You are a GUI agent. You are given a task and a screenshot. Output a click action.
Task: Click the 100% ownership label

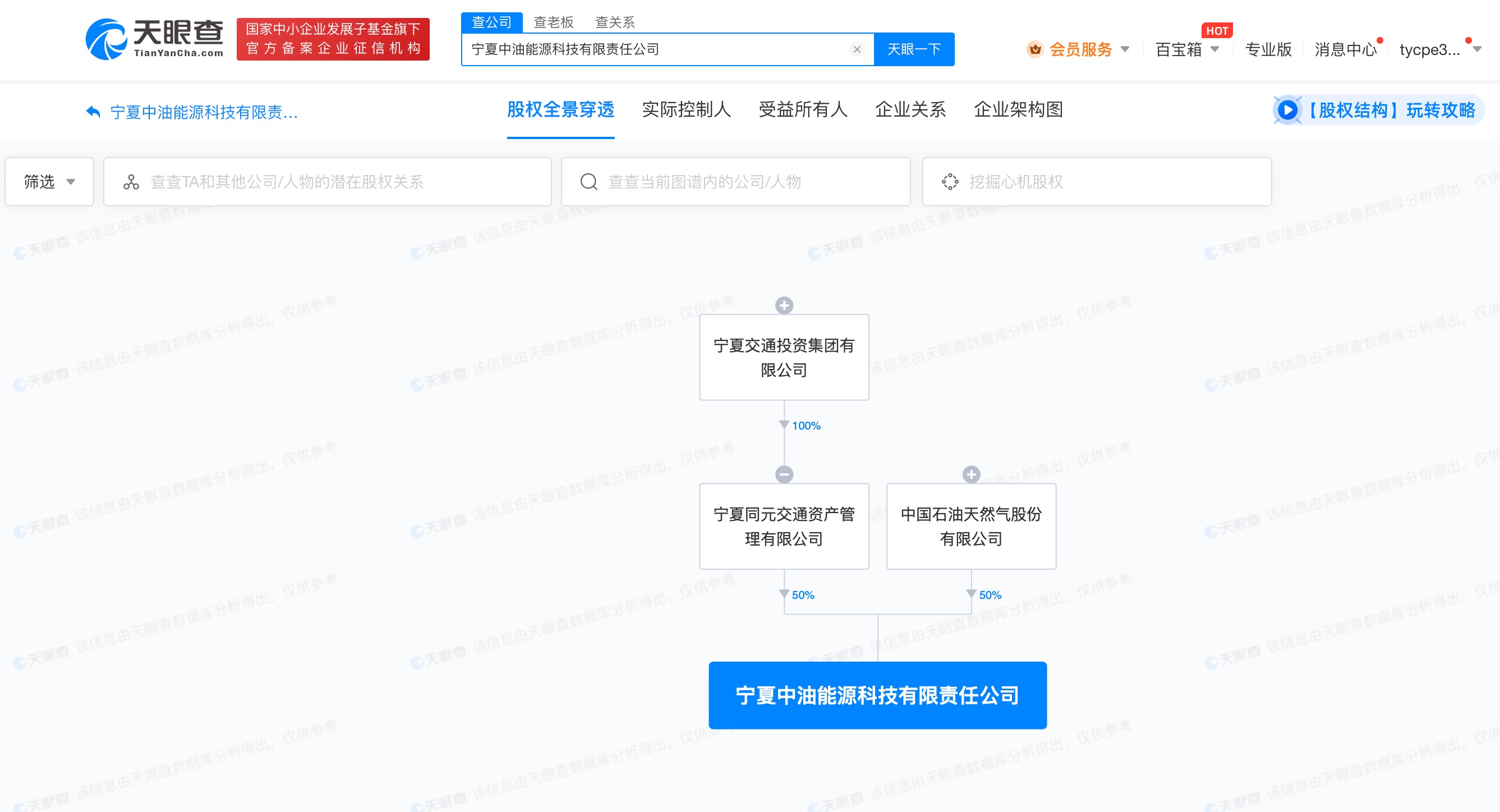point(806,426)
